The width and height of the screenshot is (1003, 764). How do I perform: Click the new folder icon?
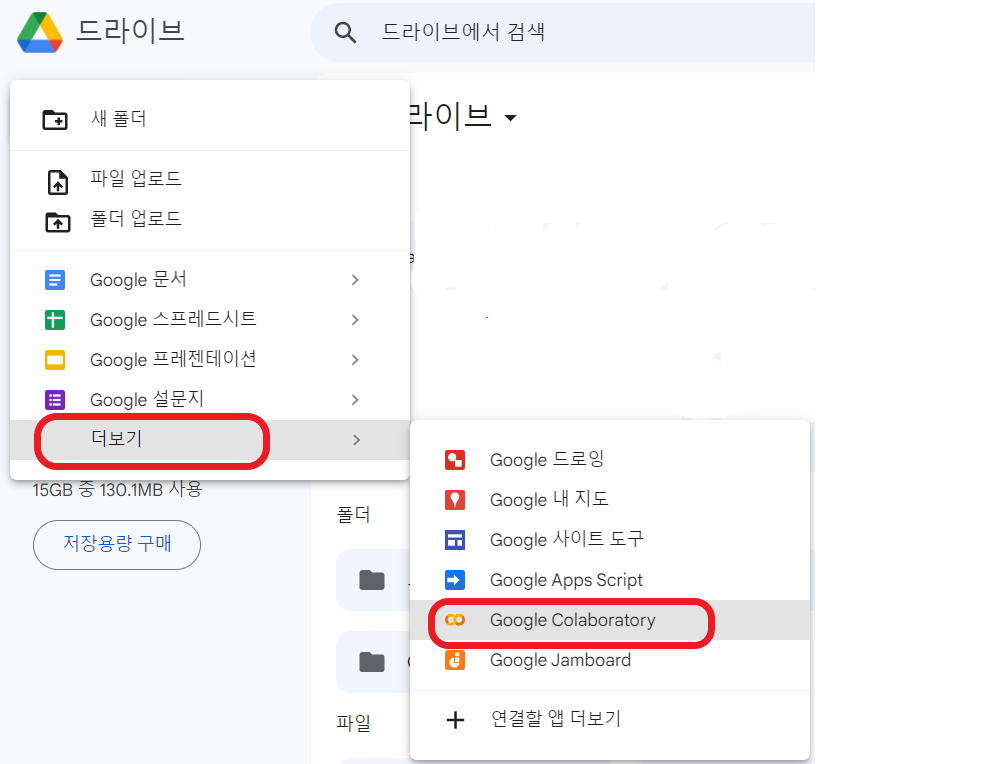tap(55, 120)
